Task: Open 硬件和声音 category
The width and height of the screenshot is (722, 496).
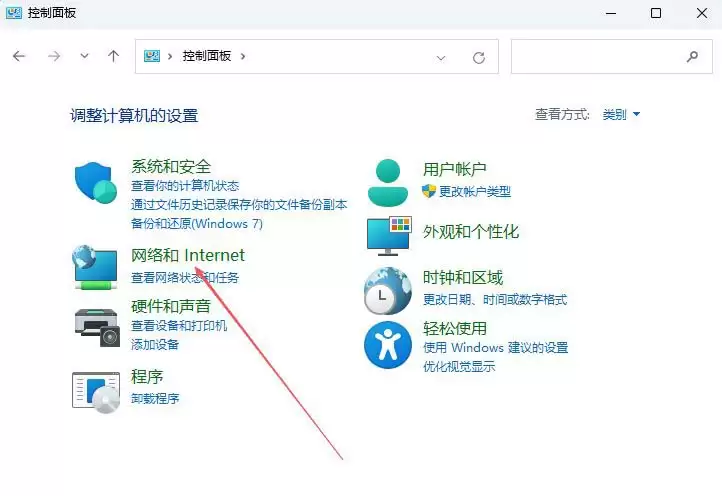Action: 171,306
